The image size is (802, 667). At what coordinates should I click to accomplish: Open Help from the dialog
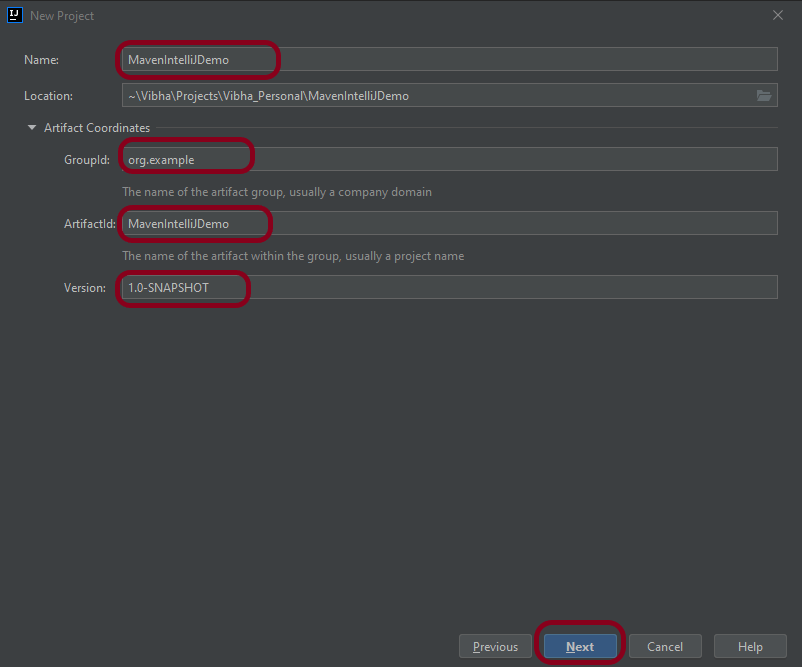click(x=749, y=646)
